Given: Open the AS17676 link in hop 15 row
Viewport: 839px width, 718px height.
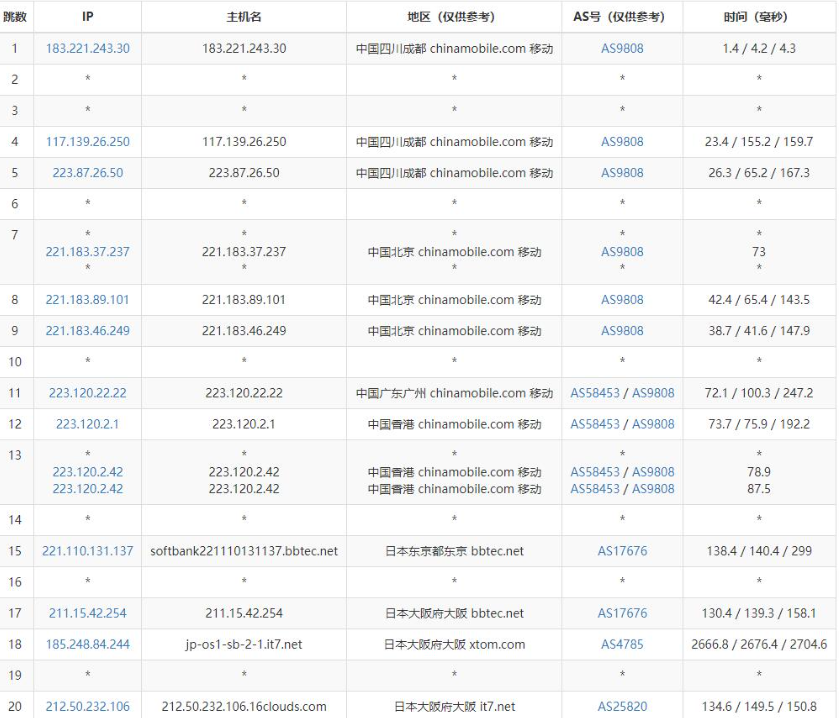Looking at the screenshot, I should coord(622,551).
